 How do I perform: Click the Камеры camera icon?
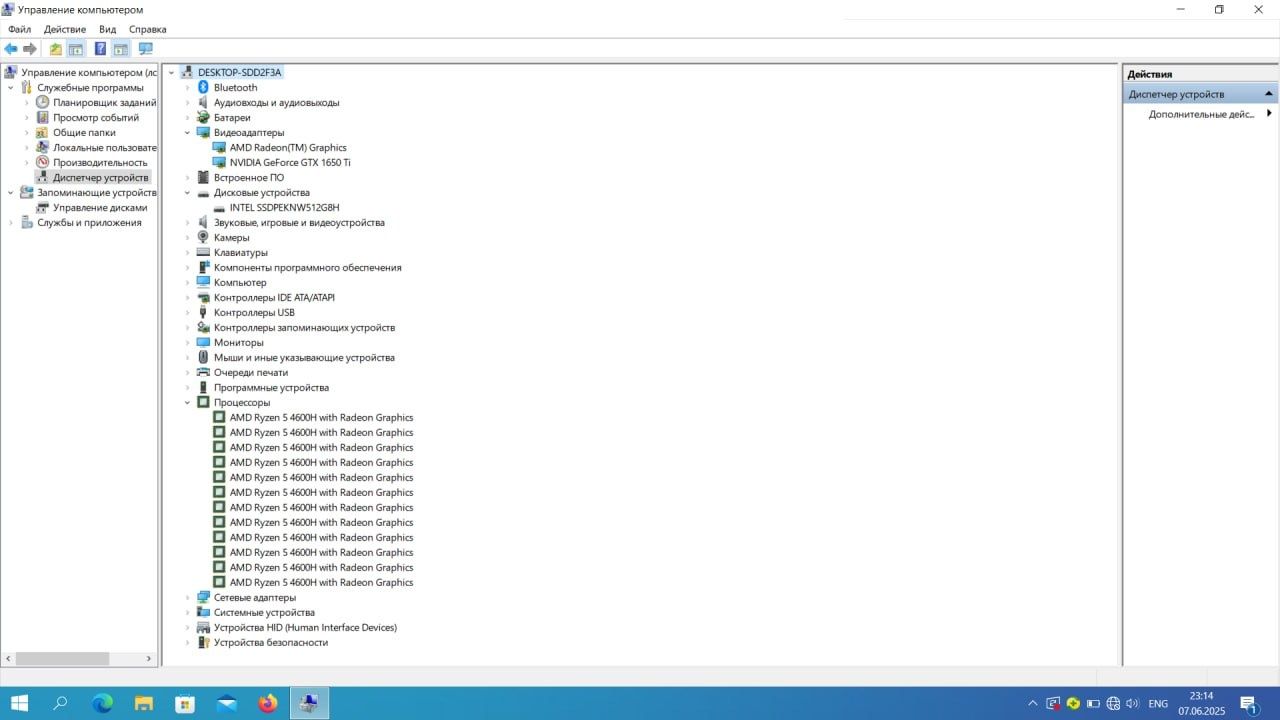(203, 237)
